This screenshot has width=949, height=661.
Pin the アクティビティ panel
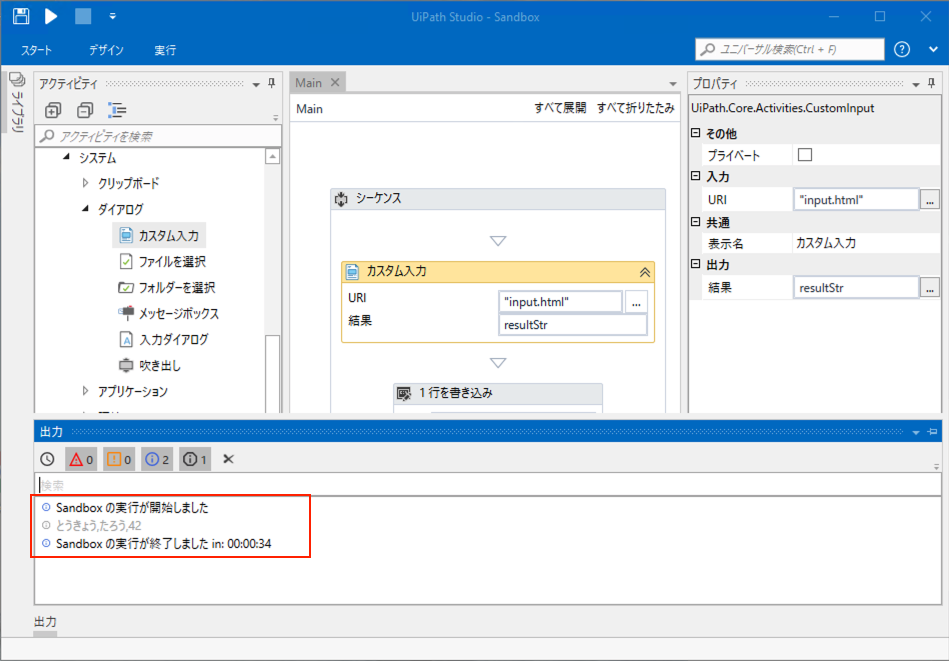(272, 84)
